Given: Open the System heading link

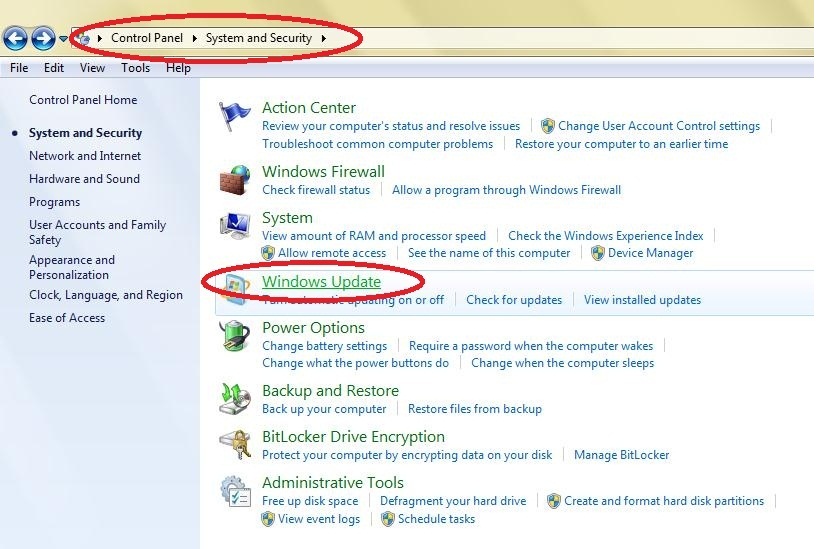Looking at the screenshot, I should (287, 217).
